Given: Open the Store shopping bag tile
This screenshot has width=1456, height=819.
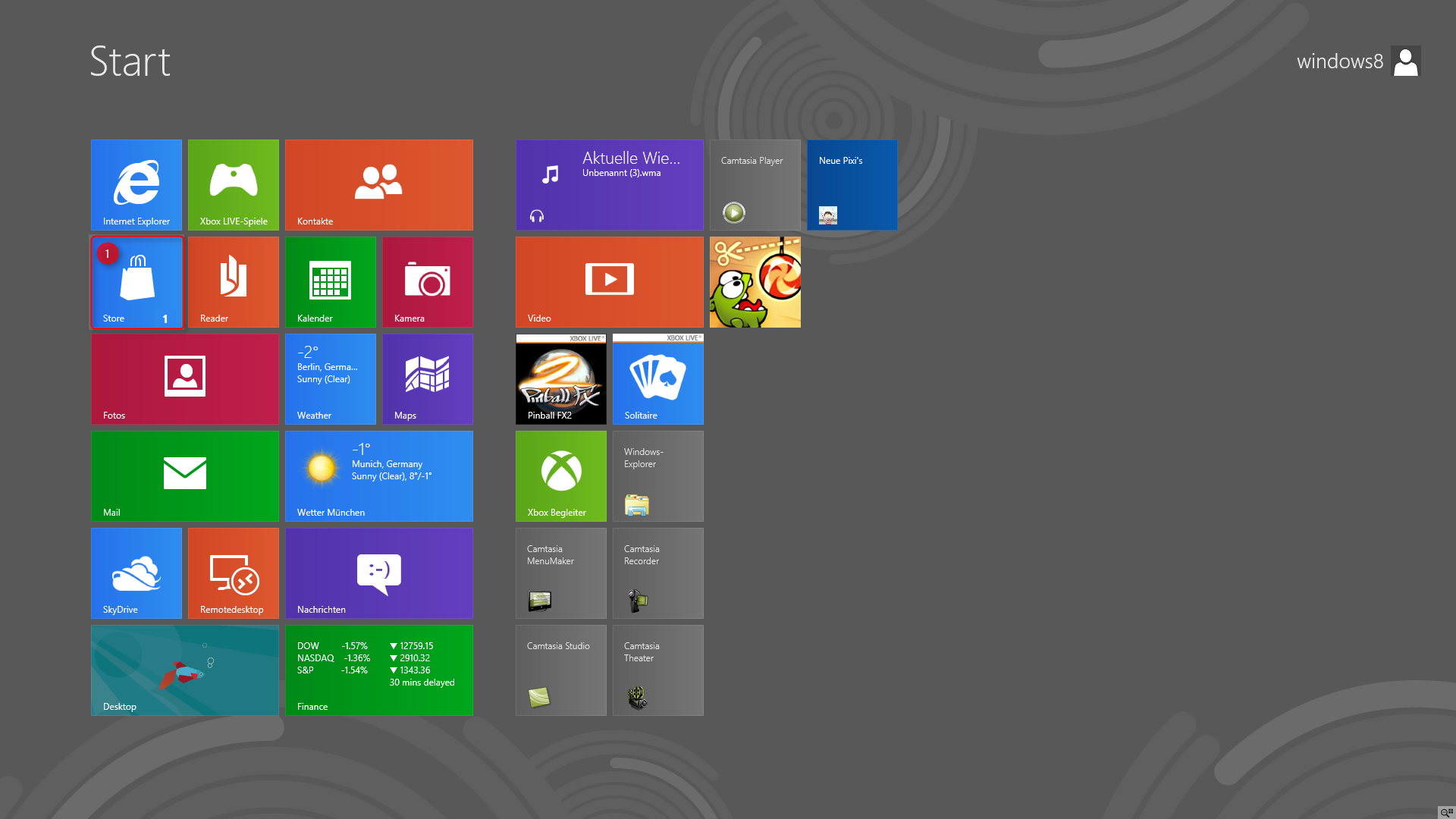Looking at the screenshot, I should (136, 282).
